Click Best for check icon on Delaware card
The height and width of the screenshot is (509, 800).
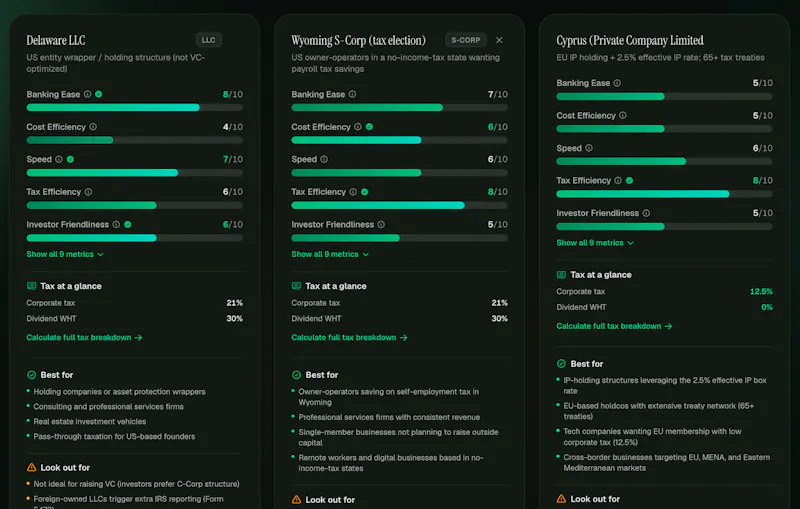31,375
